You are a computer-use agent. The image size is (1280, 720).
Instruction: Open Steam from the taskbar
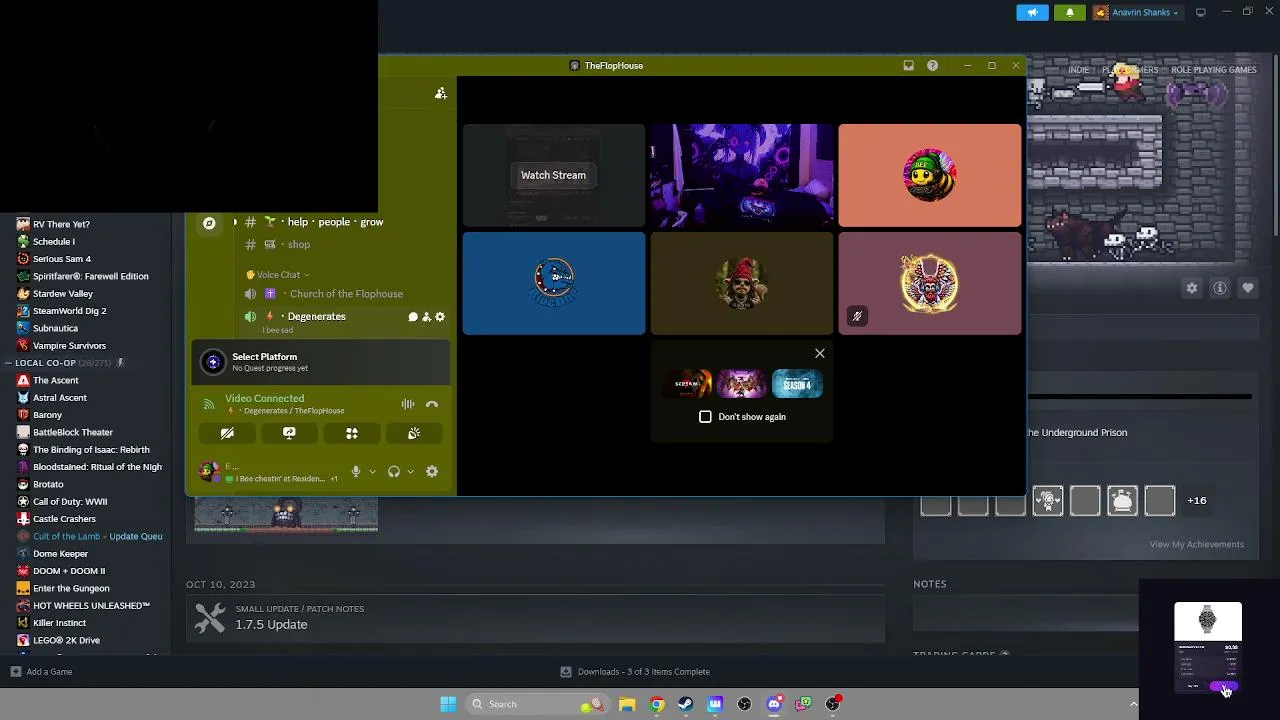686,704
